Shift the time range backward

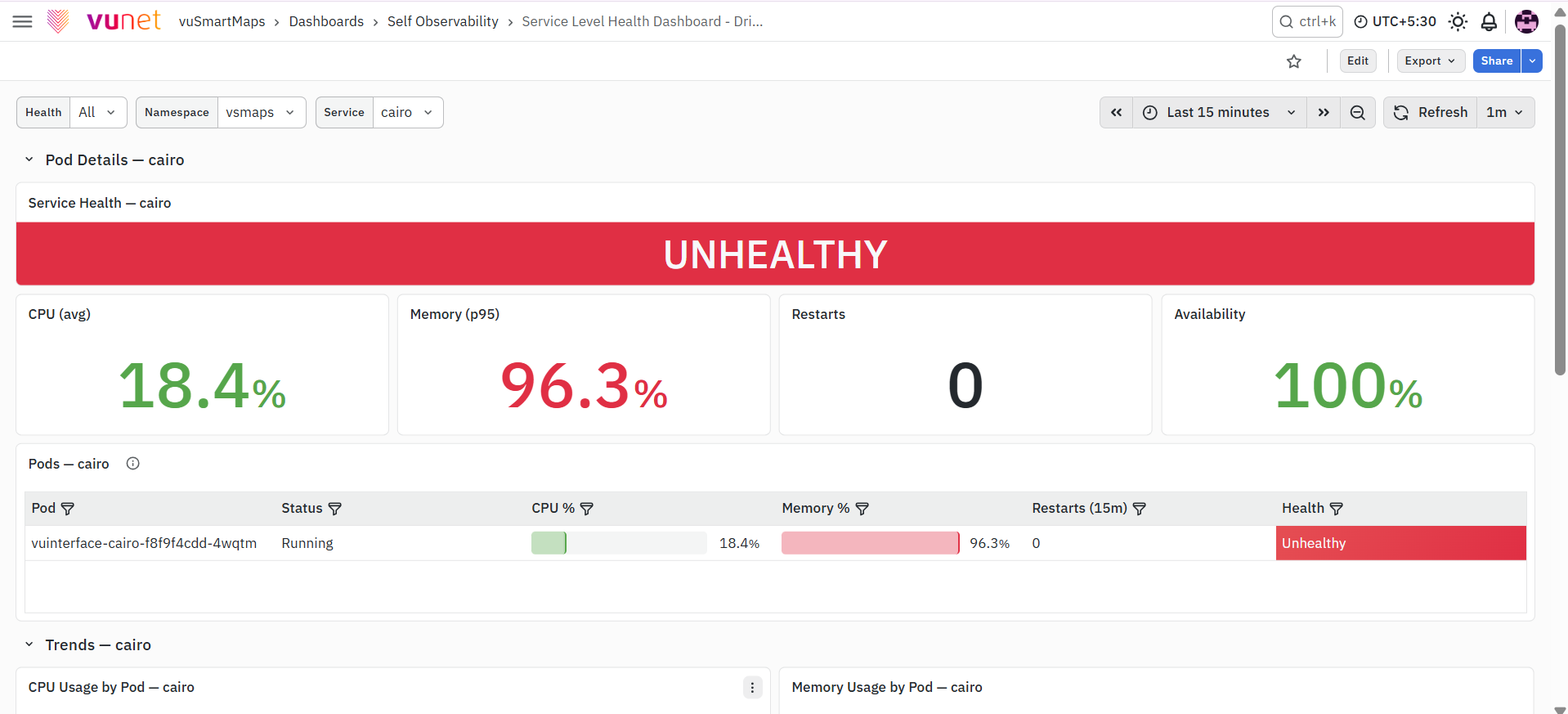(x=1116, y=113)
